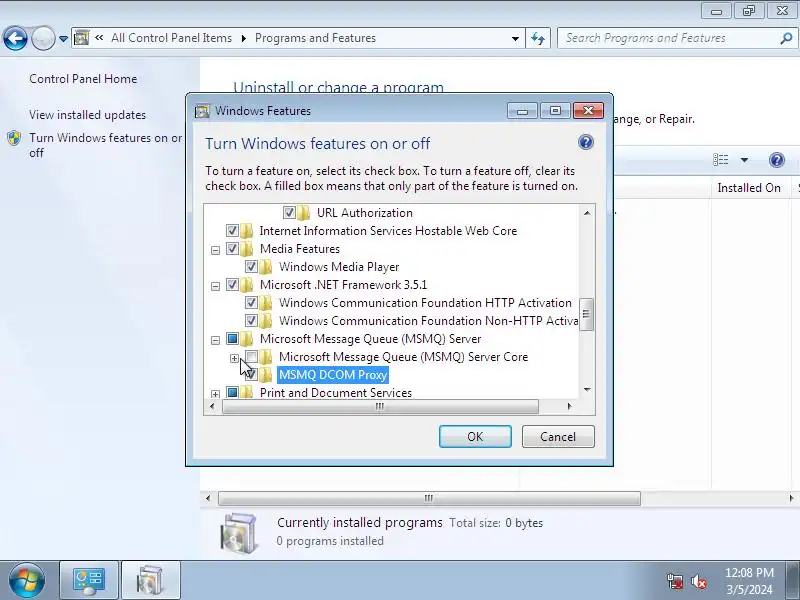Image resolution: width=800 pixels, height=600 pixels.
Task: Click the folder icon beside Print and Document Services
Action: (x=247, y=392)
